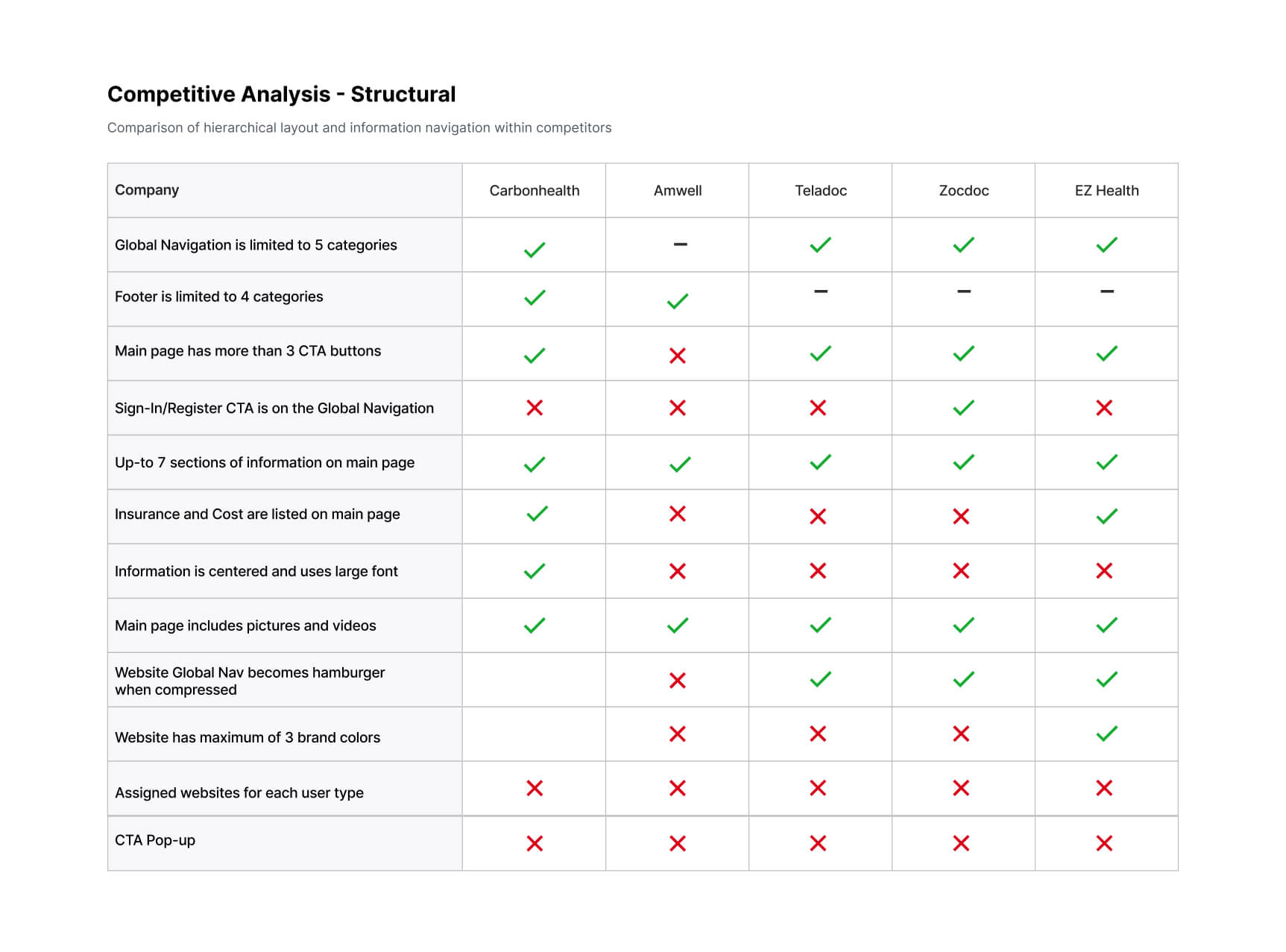Click Amwell's red X for CTA buttons
1286x952 pixels.
pyautogui.click(x=677, y=356)
